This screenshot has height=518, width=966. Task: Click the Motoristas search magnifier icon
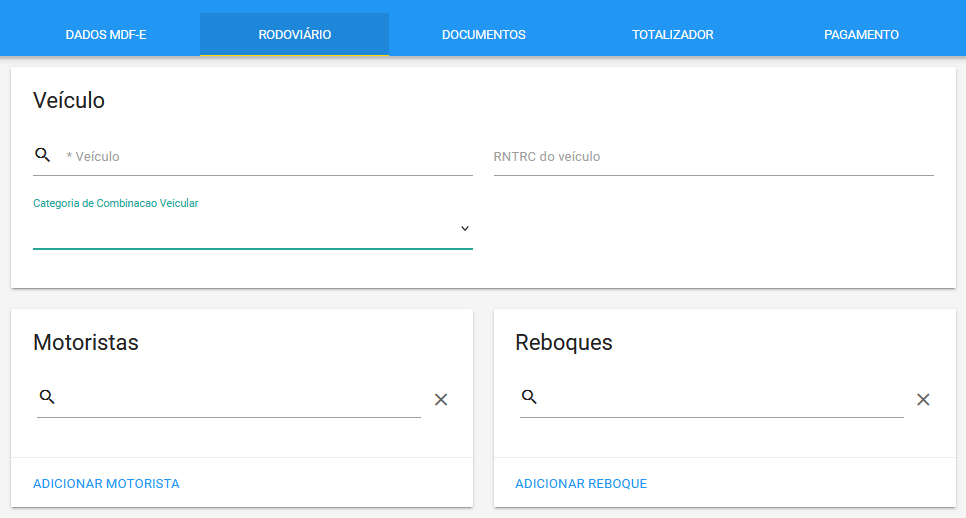coord(47,397)
